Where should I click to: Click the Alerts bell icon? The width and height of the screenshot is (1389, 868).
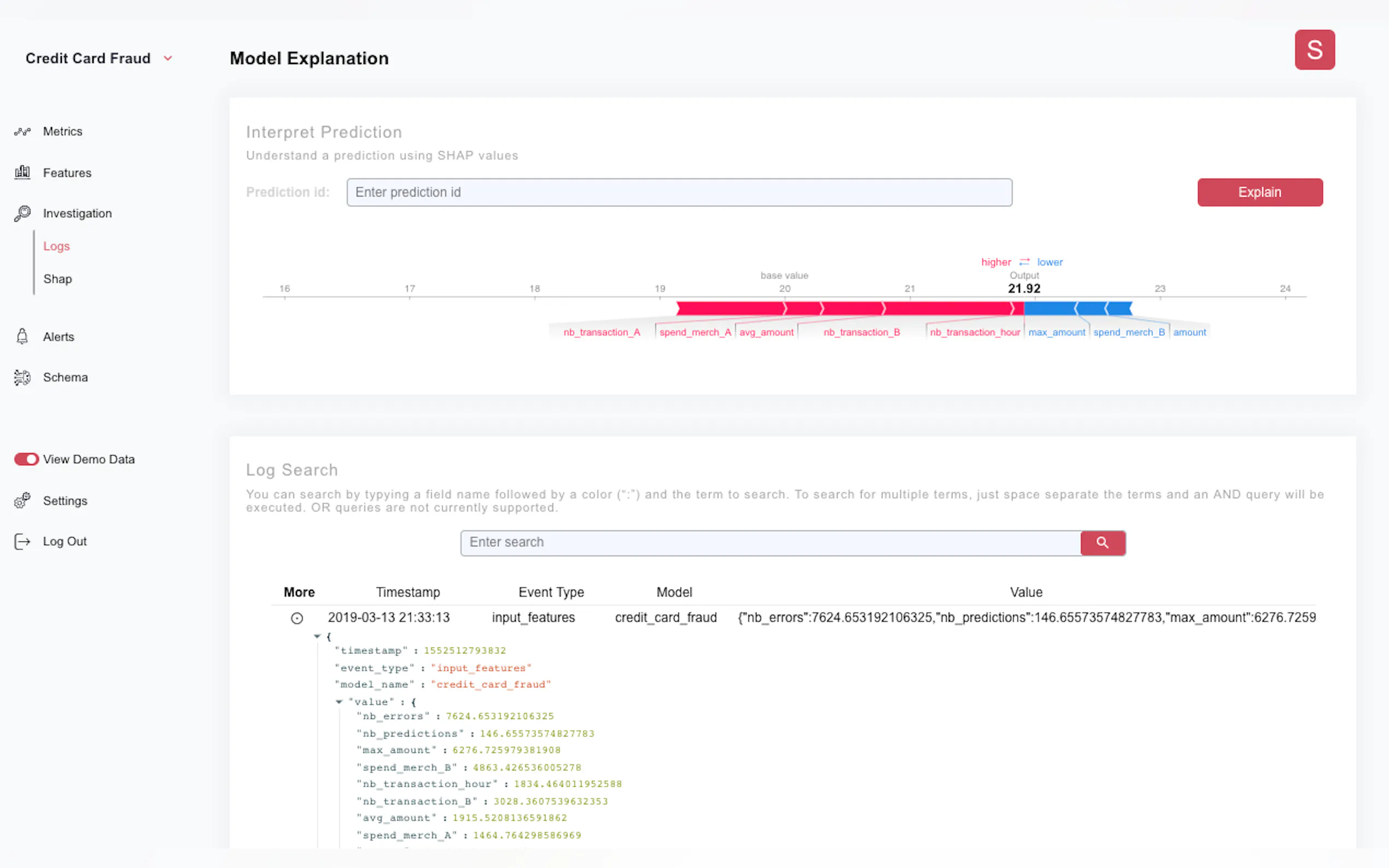[x=22, y=336]
